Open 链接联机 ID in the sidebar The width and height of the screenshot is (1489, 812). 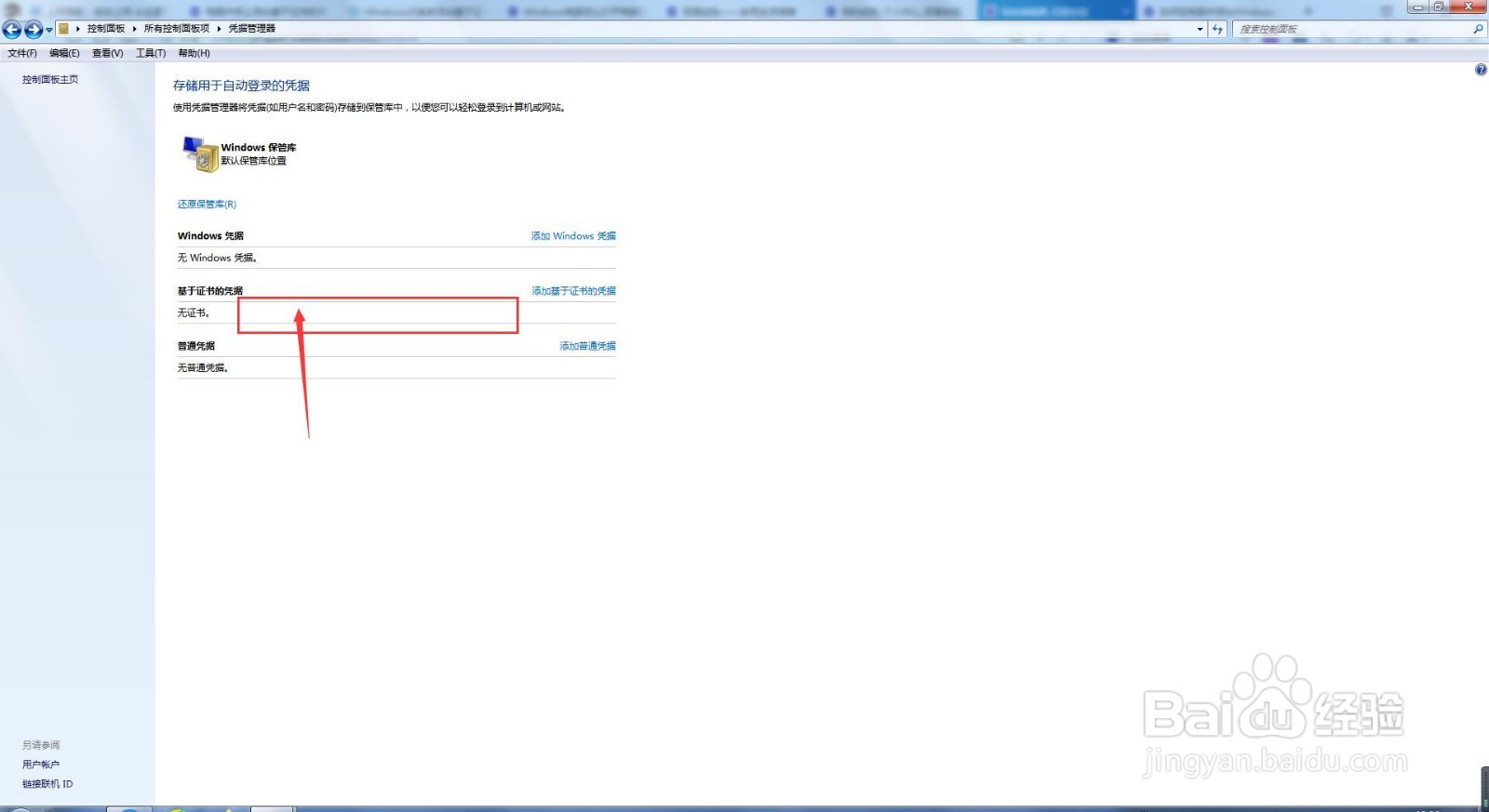coord(47,783)
